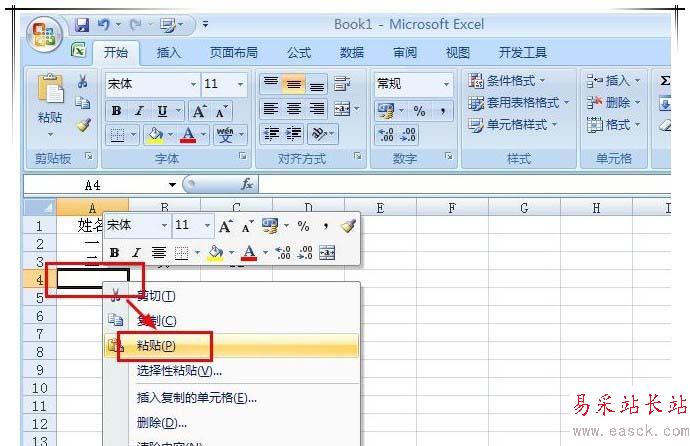Screen dimensions: 690x446
Task: Decrease decimal places in ribbon
Action: click(407, 135)
